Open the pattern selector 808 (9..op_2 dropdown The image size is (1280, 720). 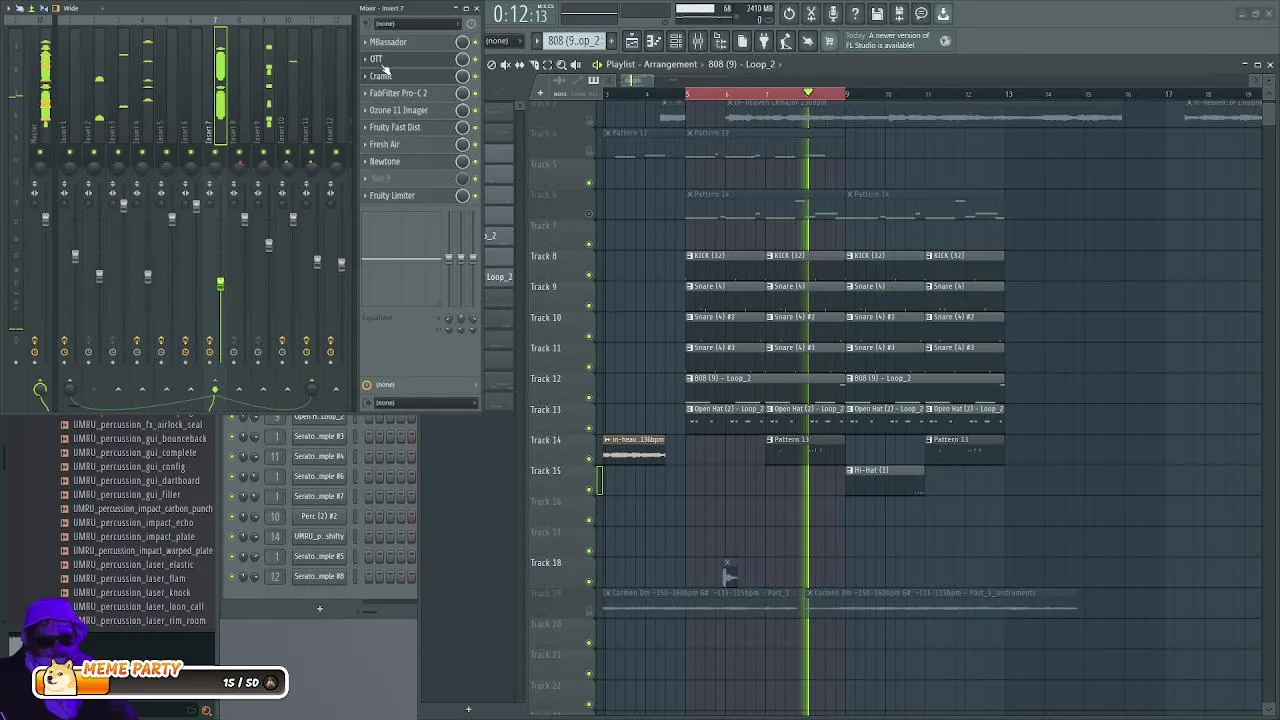[x=574, y=41]
